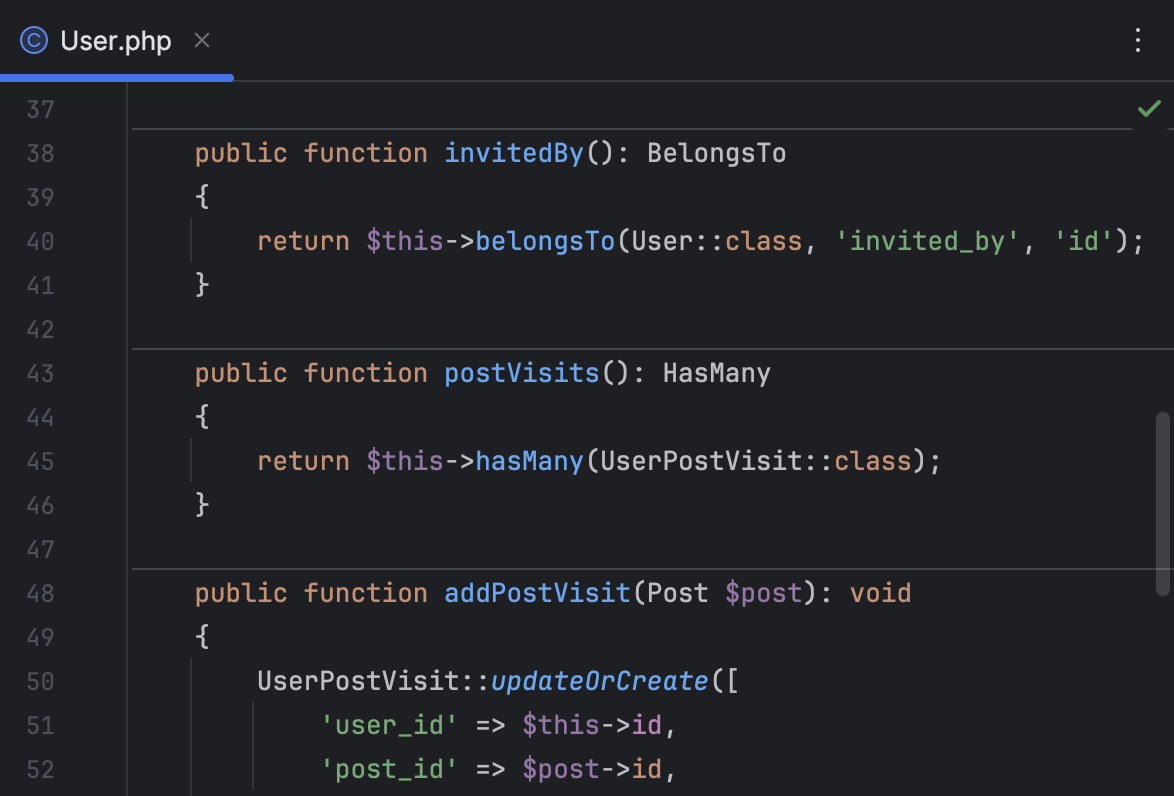The image size is (1174, 796).
Task: Click the invitedBy method name
Action: (x=514, y=153)
